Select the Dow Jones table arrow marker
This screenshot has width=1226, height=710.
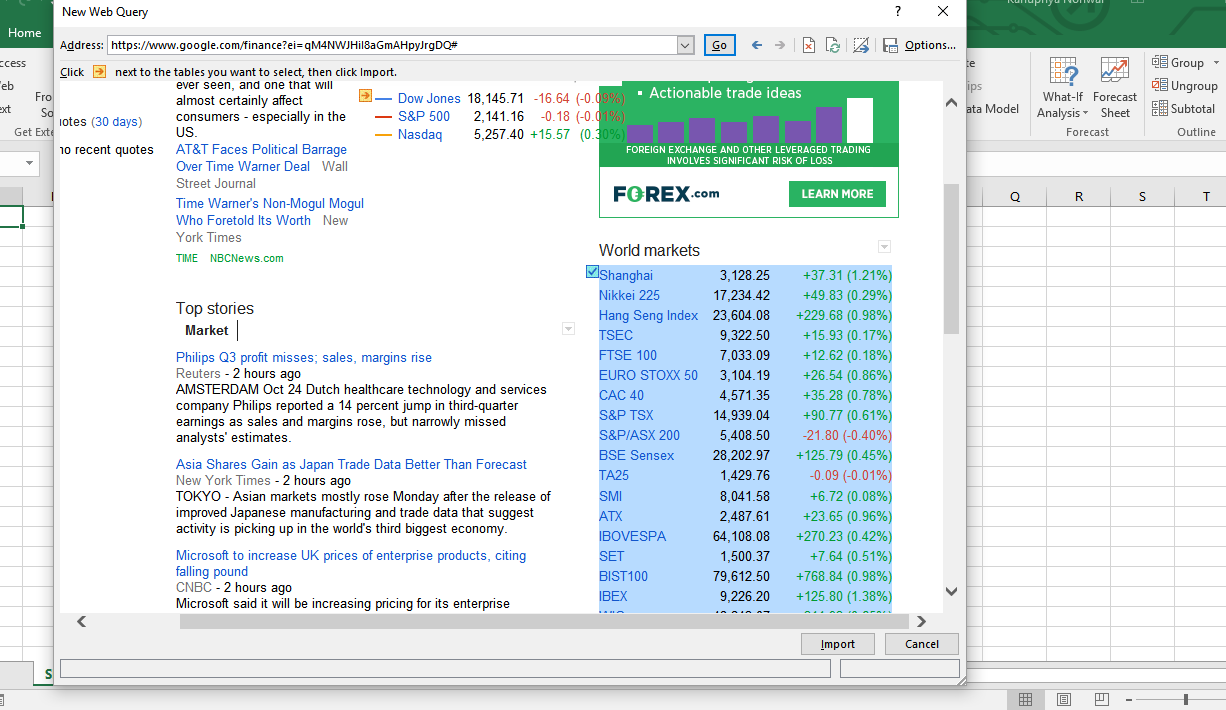[x=365, y=96]
